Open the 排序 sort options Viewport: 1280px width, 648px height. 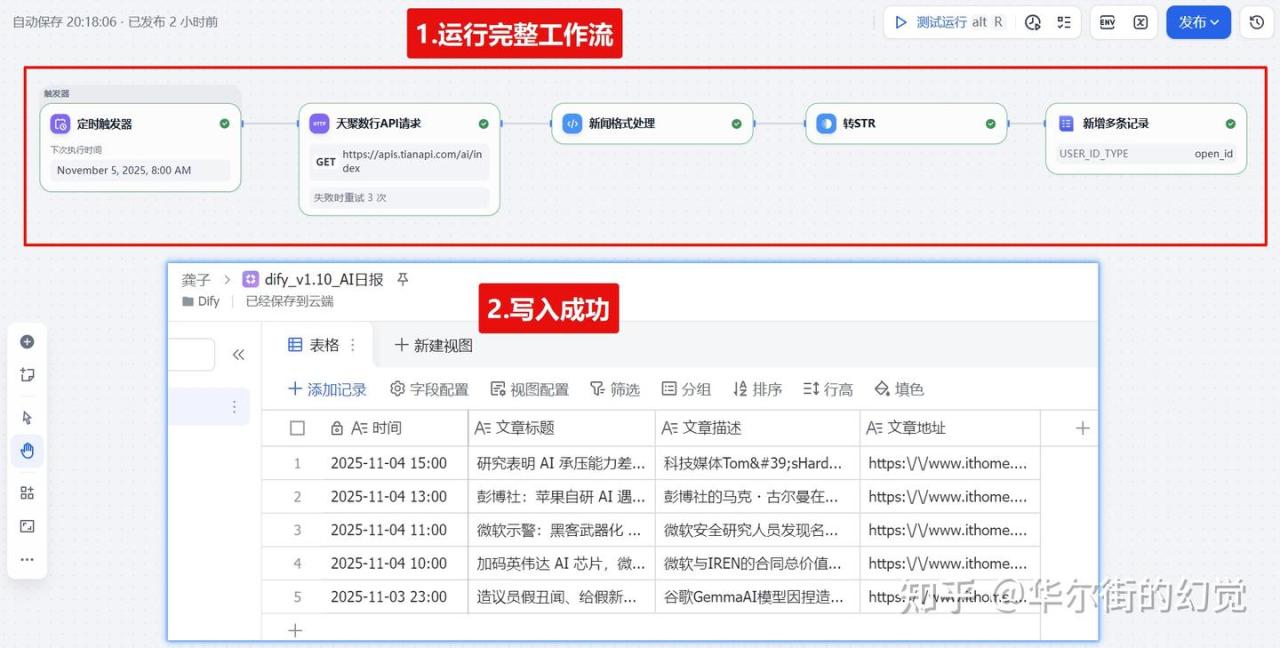click(757, 389)
